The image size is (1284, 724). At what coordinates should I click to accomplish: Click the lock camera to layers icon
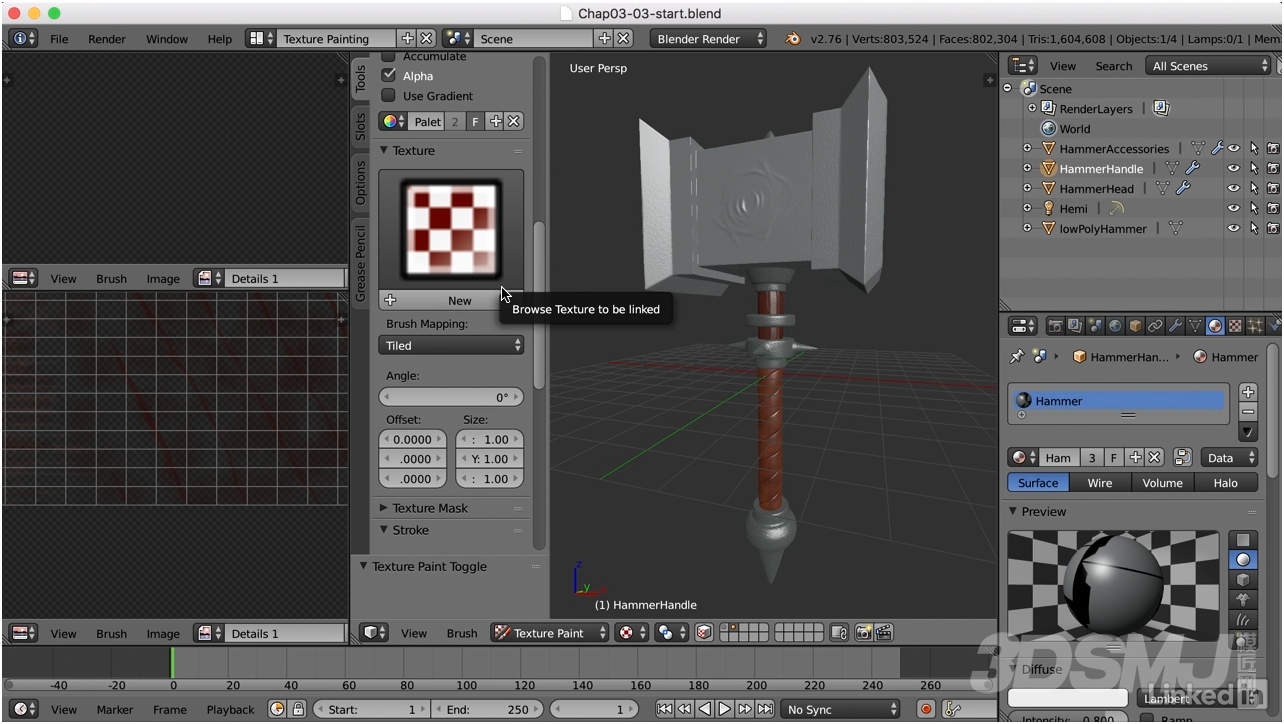coord(839,633)
